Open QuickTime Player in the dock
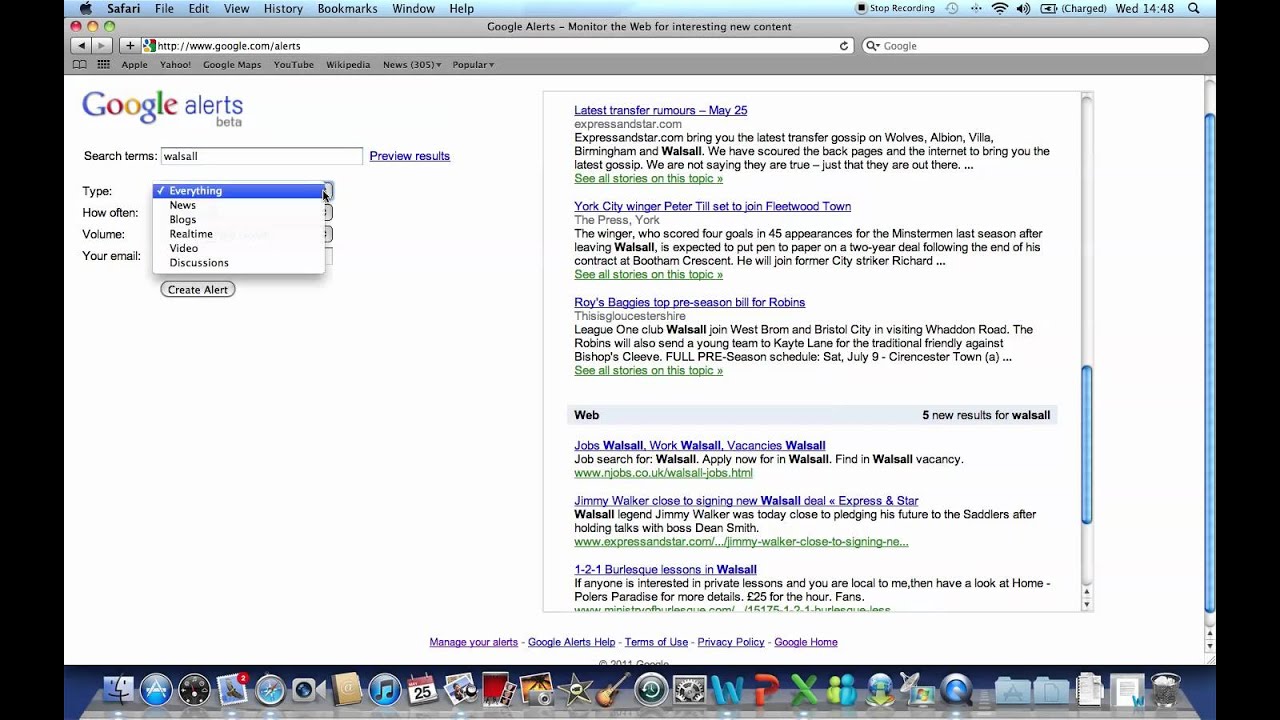Viewport: 1280px width, 720px height. pos(956,689)
